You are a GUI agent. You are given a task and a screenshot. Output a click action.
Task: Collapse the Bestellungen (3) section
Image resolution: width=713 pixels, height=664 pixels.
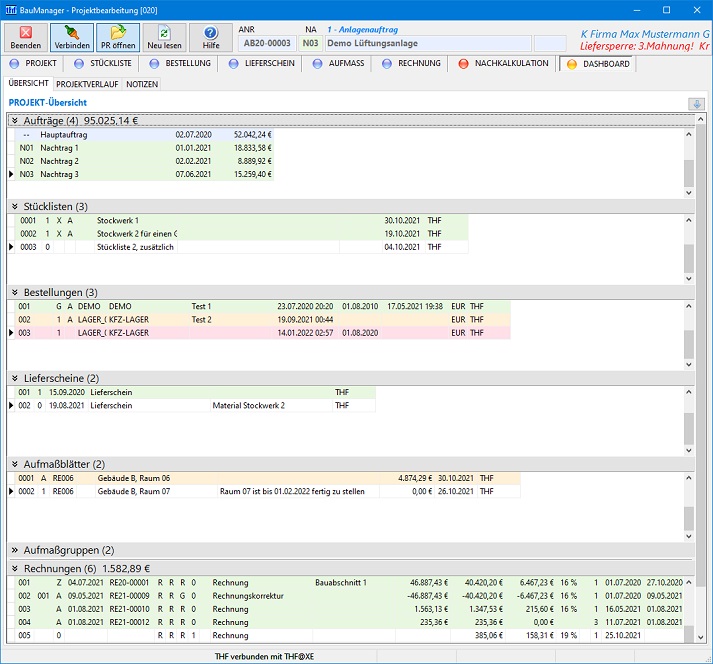15,292
